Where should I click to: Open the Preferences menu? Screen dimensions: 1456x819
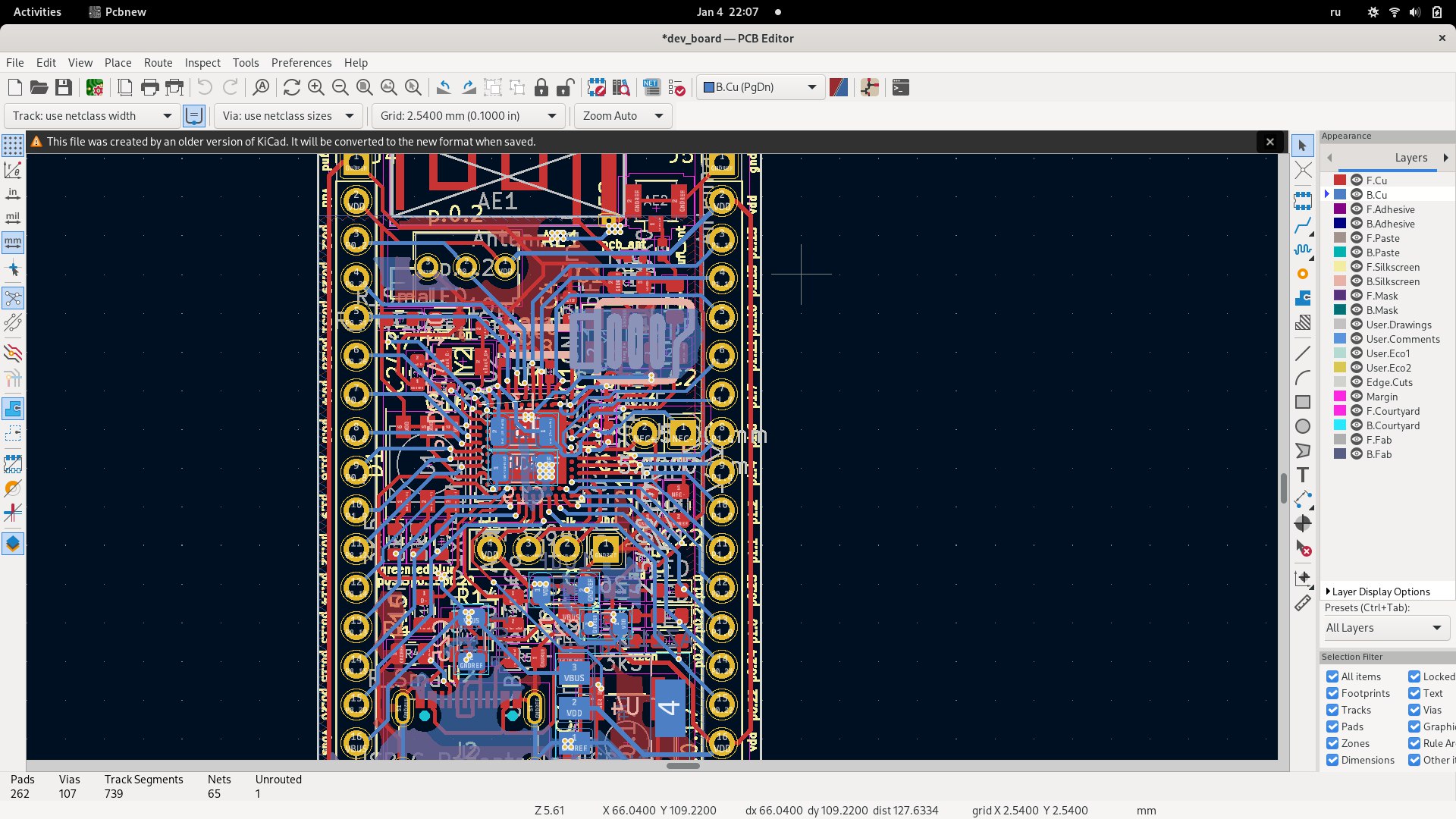coord(301,63)
